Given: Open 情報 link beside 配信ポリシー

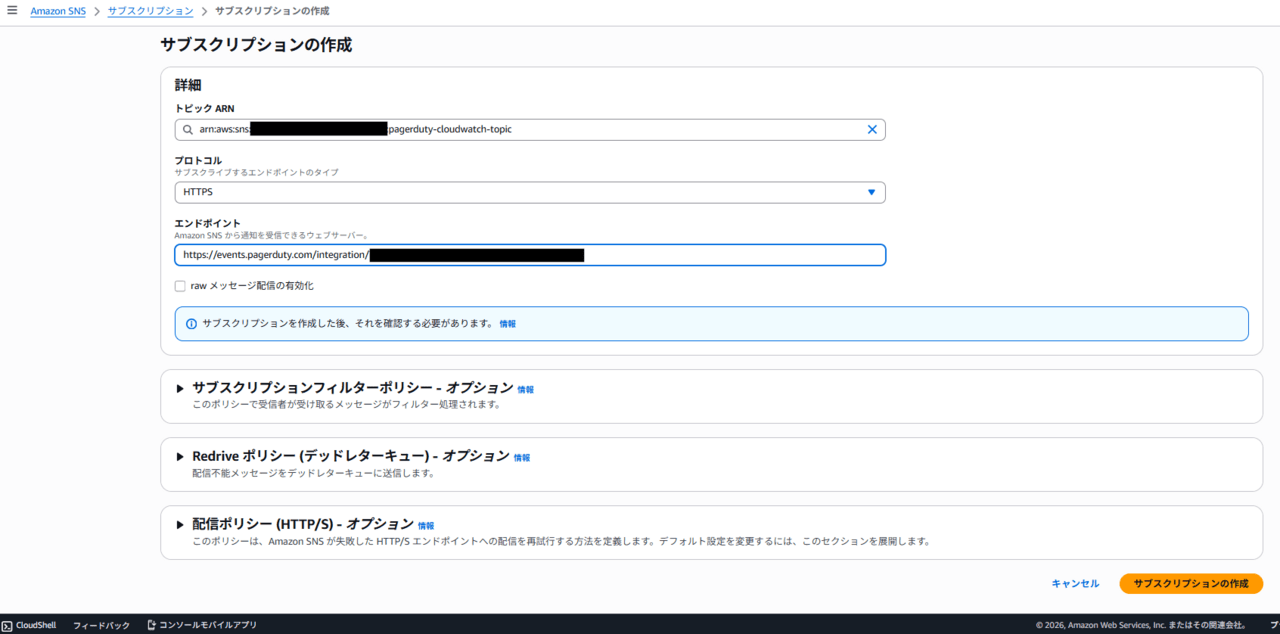Looking at the screenshot, I should pyautogui.click(x=426, y=526).
